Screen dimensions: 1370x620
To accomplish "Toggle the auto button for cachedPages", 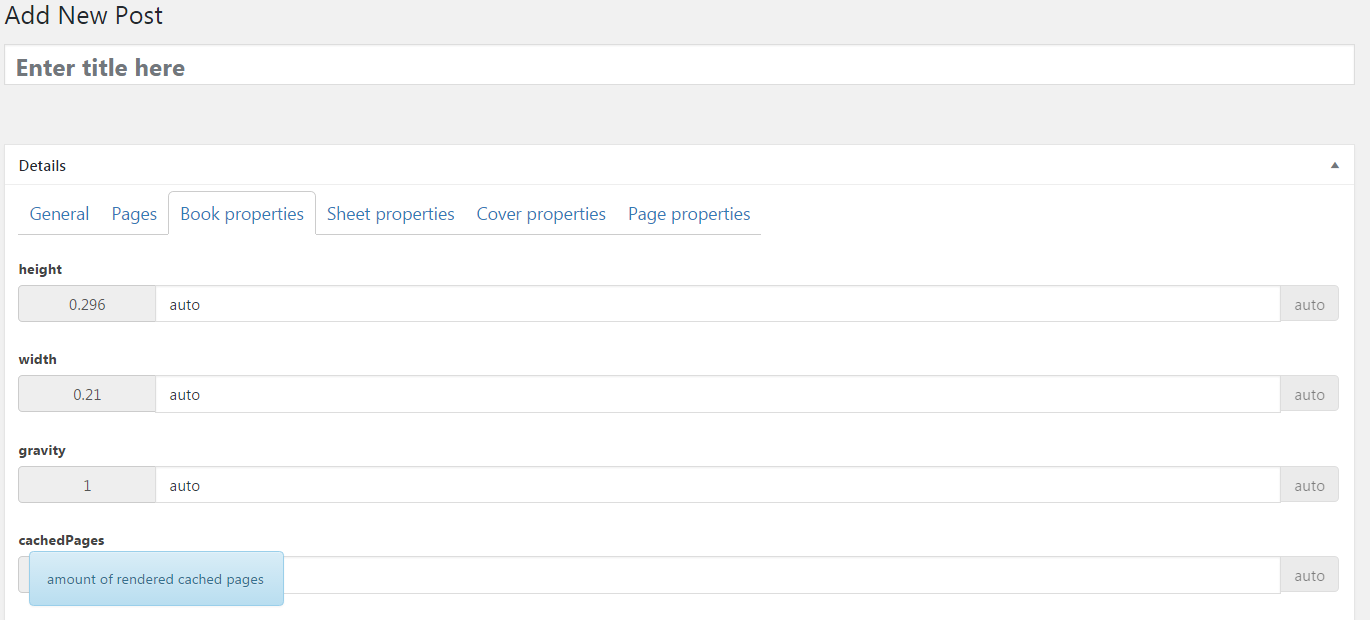I will click(x=1309, y=575).
